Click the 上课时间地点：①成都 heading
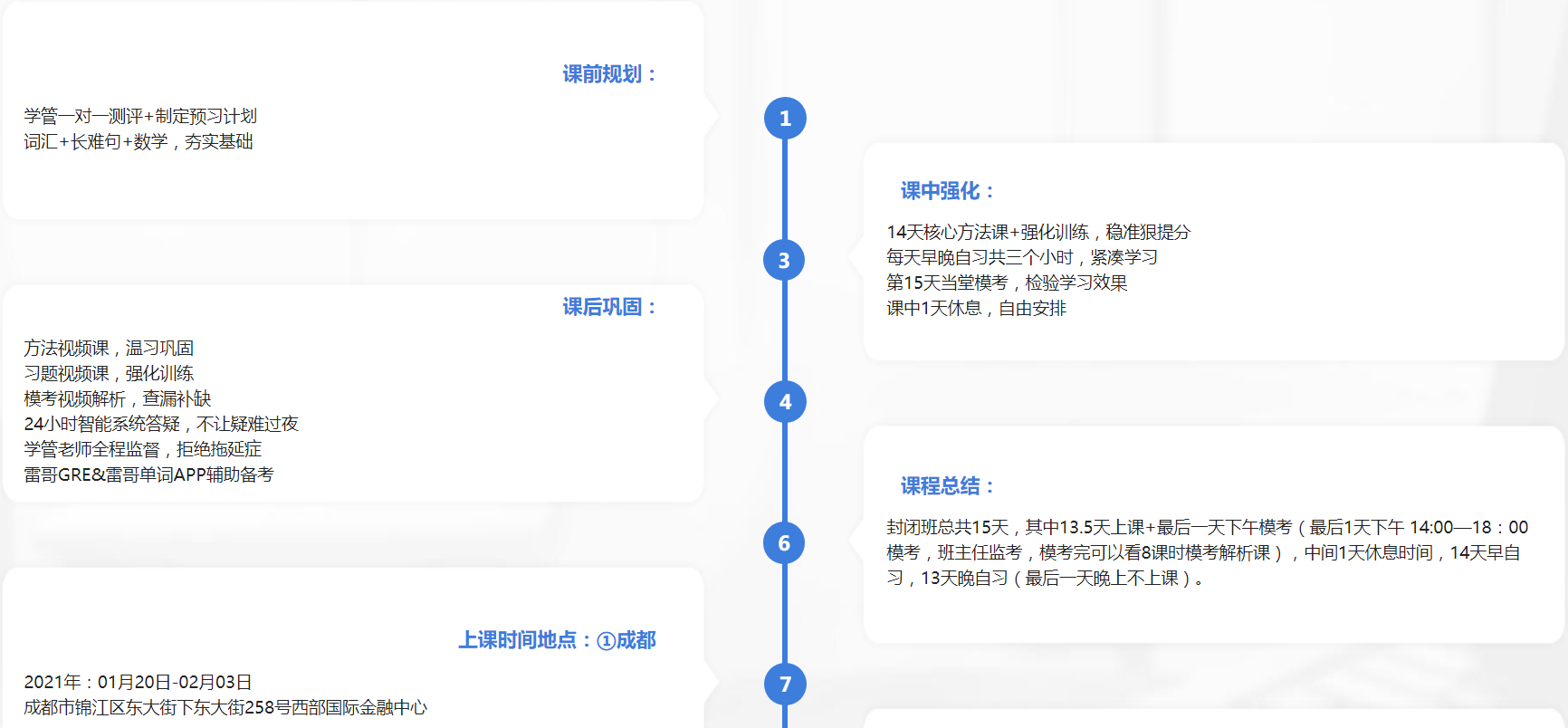Screen dimensions: 1568x728 point(557,640)
